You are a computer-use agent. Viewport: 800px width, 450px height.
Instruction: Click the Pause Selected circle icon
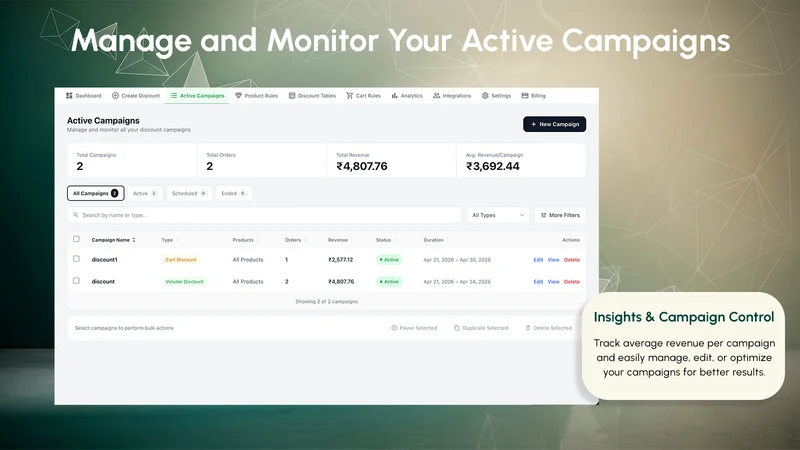pos(394,328)
